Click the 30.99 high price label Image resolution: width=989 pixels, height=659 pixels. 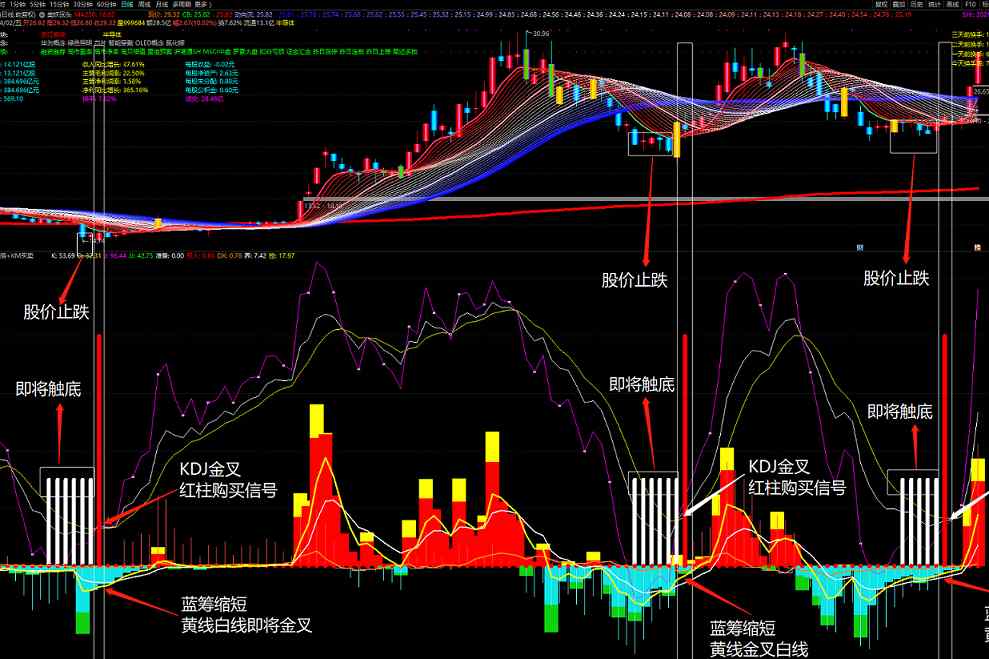541,33
